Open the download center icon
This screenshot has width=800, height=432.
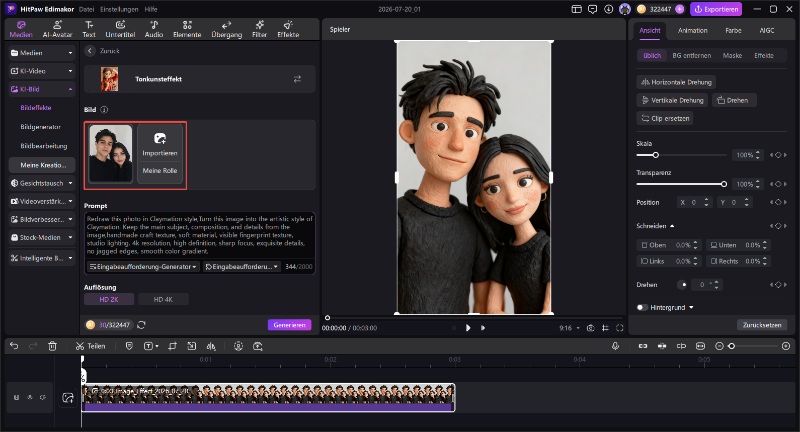pyautogui.click(x=609, y=9)
